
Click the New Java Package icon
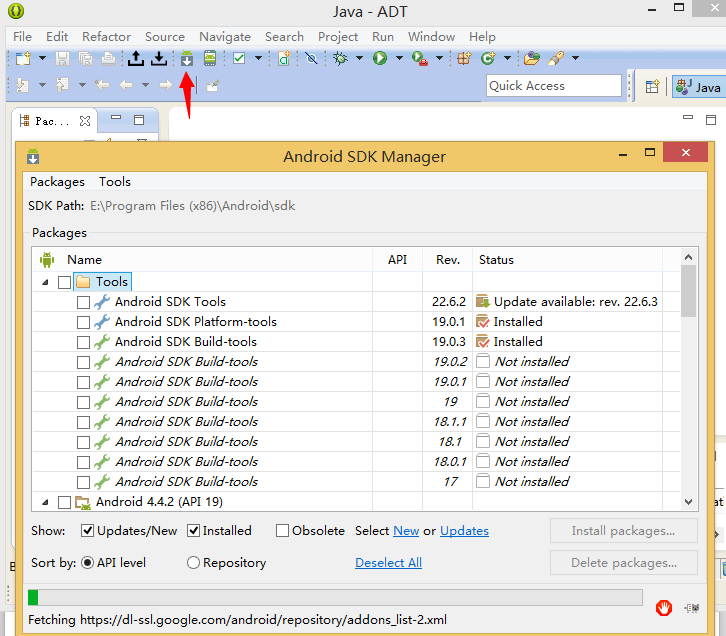(464, 58)
